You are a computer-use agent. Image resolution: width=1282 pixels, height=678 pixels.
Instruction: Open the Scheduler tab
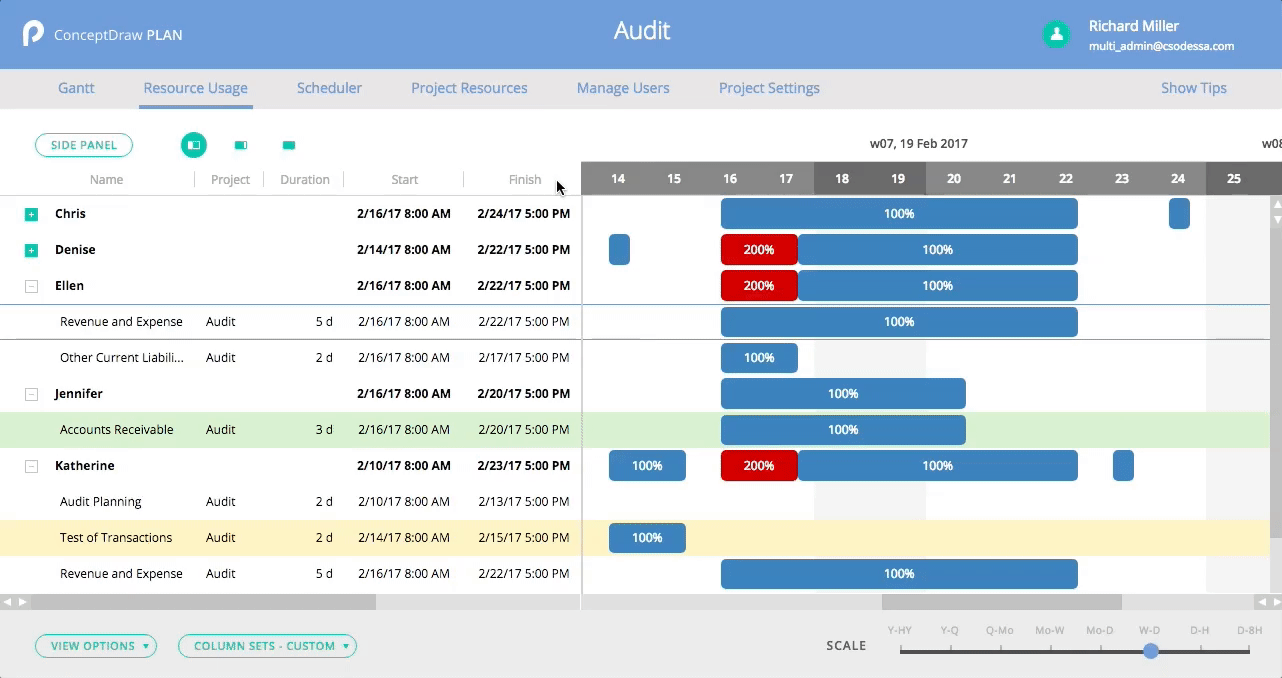click(x=329, y=88)
